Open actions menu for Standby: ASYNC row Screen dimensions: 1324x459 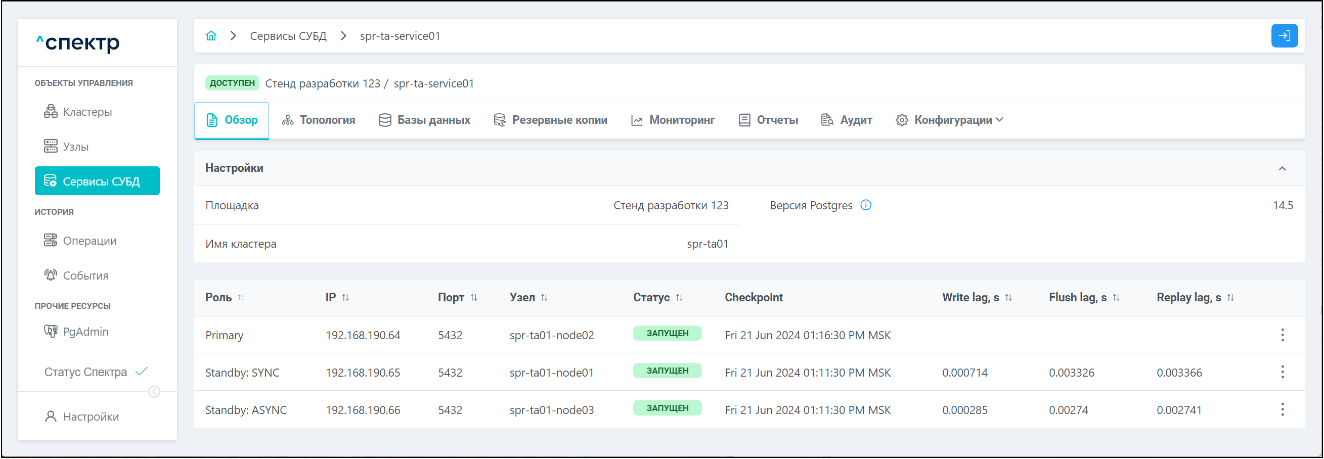tap(1282, 409)
